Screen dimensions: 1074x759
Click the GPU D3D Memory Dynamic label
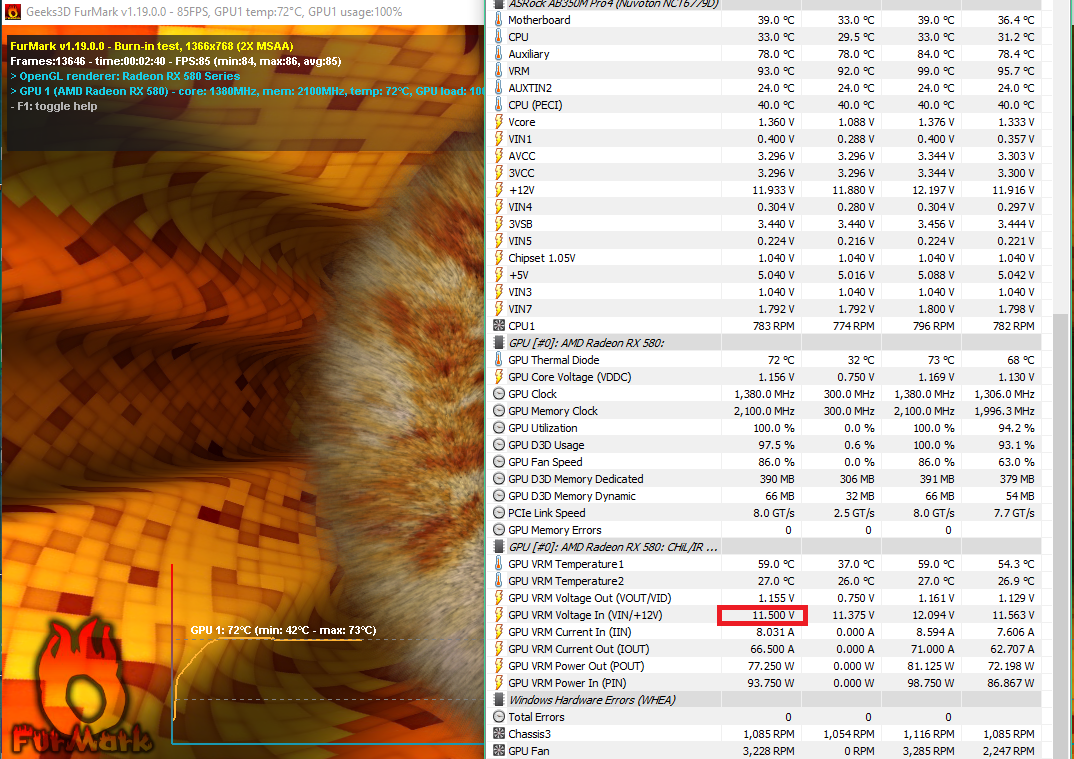pyautogui.click(x=572, y=496)
